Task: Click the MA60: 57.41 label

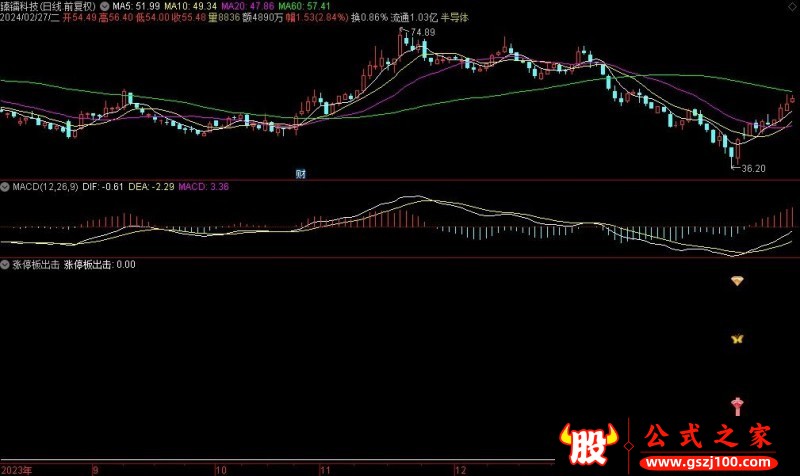Action: point(304,6)
